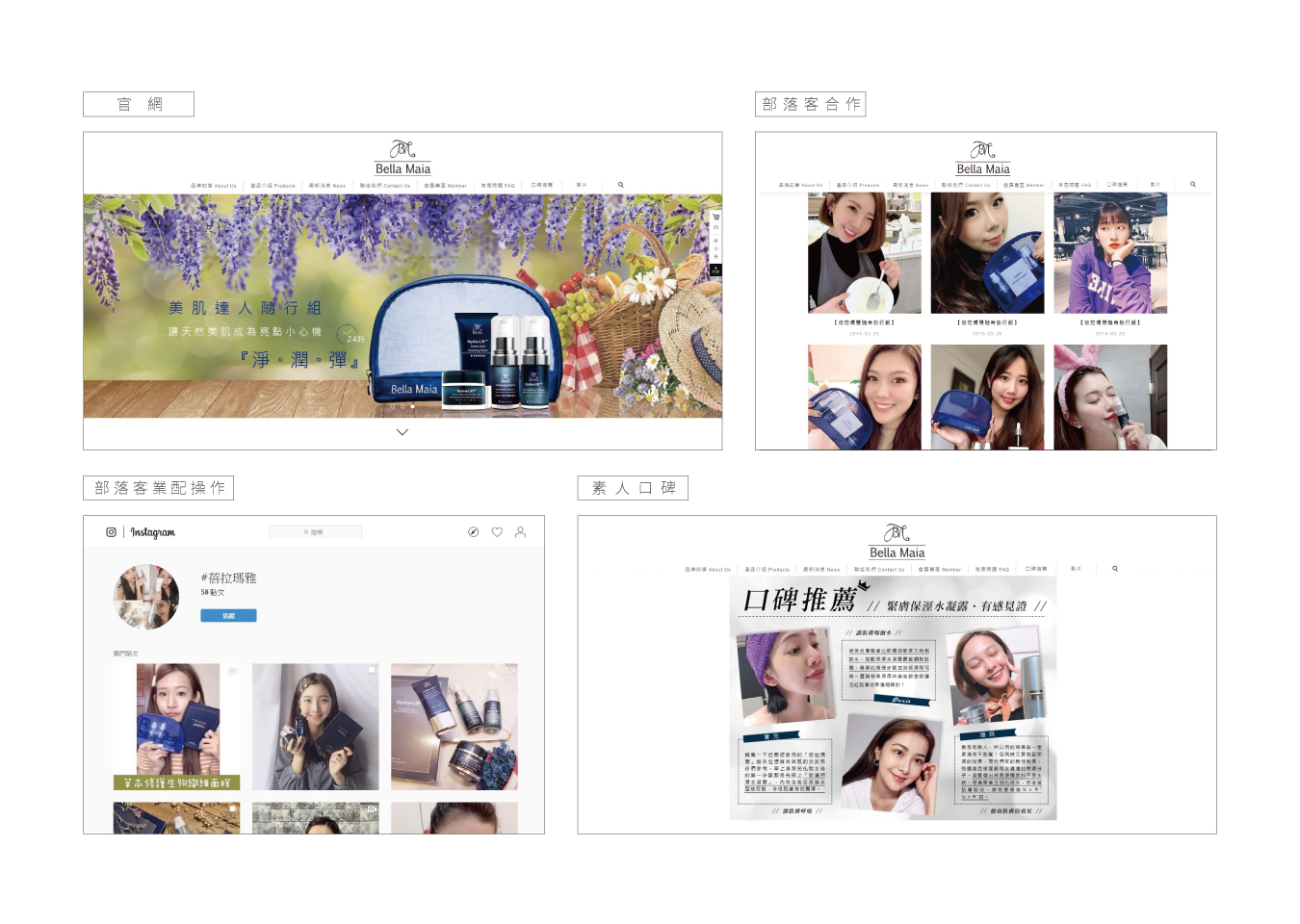This screenshot has height=924, width=1300.
Task: Open Products in the 官網 navigation menu
Action: coord(273,186)
